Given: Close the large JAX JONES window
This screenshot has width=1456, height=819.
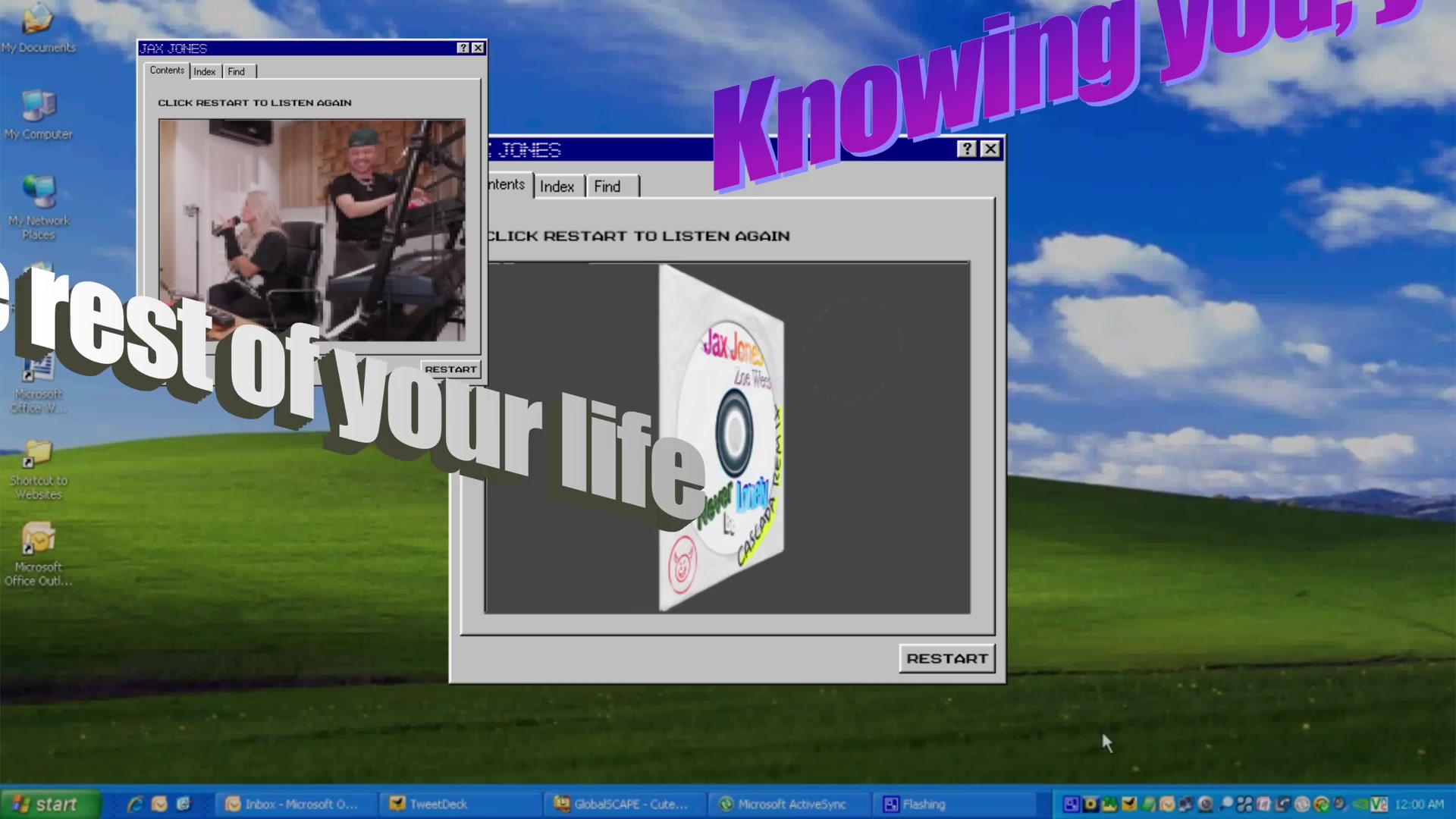Looking at the screenshot, I should (990, 149).
